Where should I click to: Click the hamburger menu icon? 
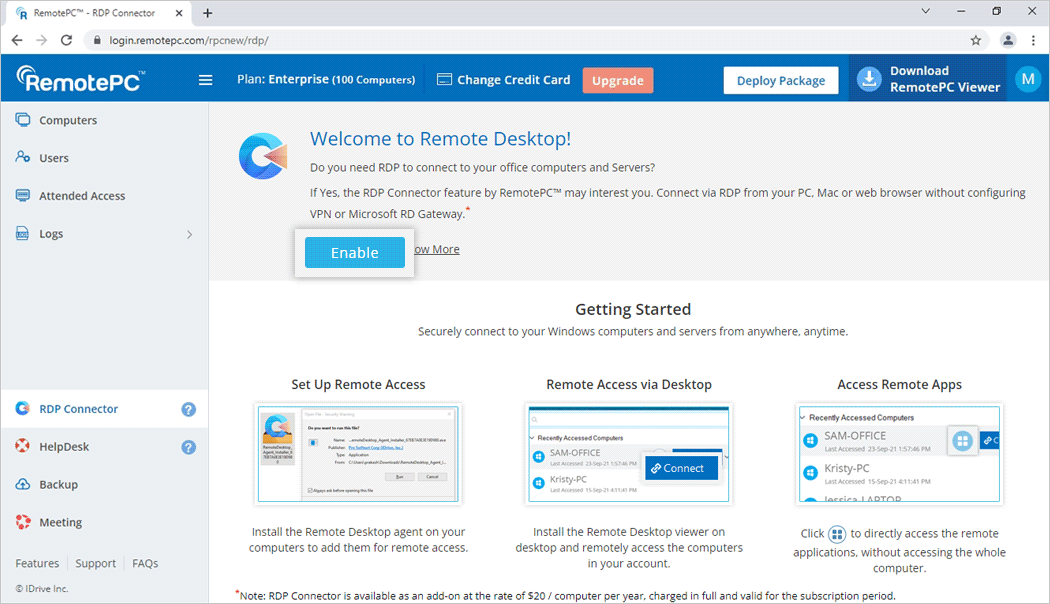pos(205,80)
